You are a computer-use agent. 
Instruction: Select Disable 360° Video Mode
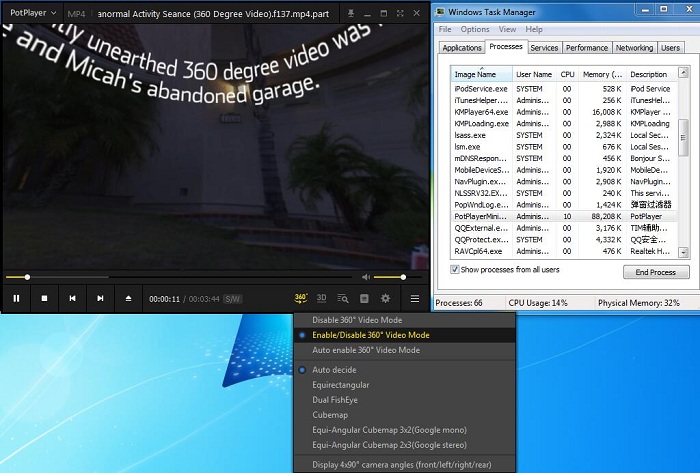[404, 320]
